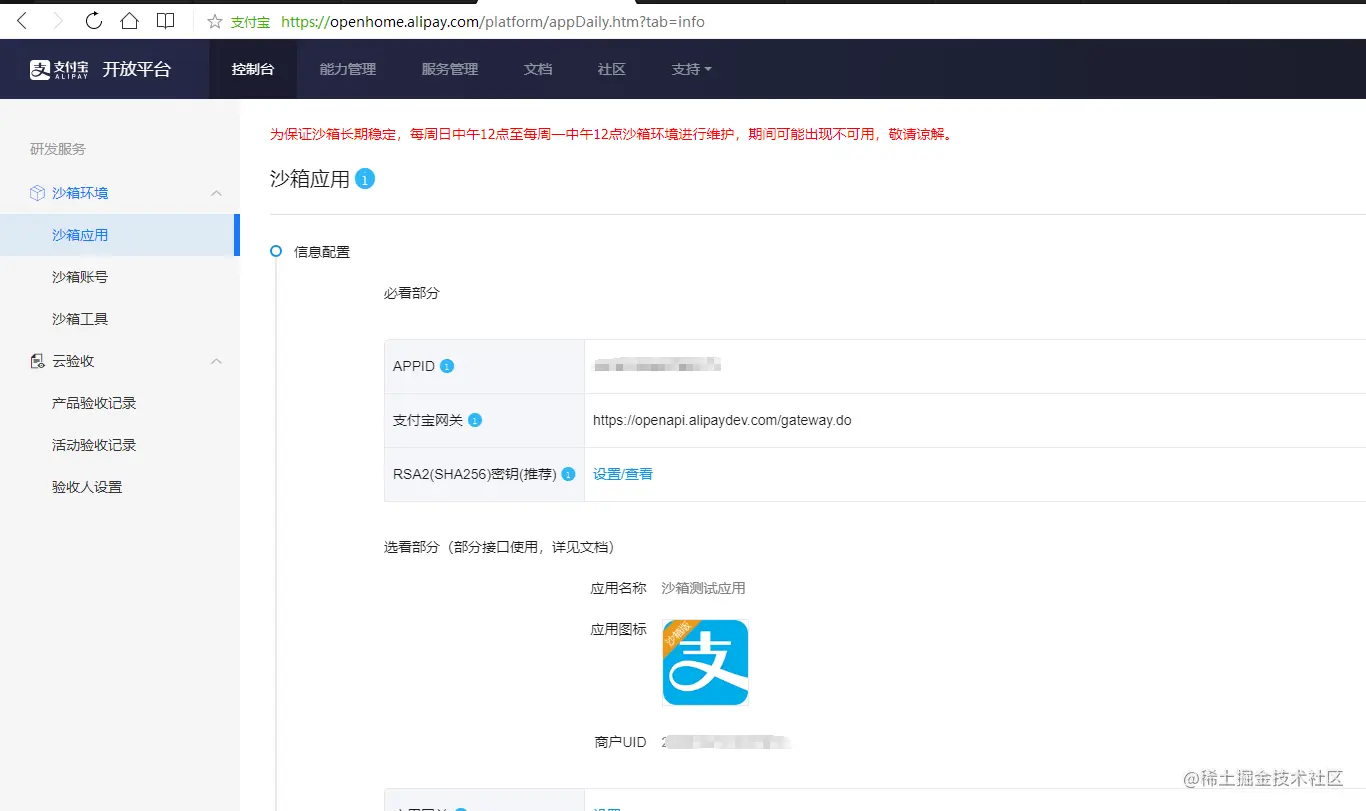Click the 研发服务 sidebar heading

click(x=58, y=149)
